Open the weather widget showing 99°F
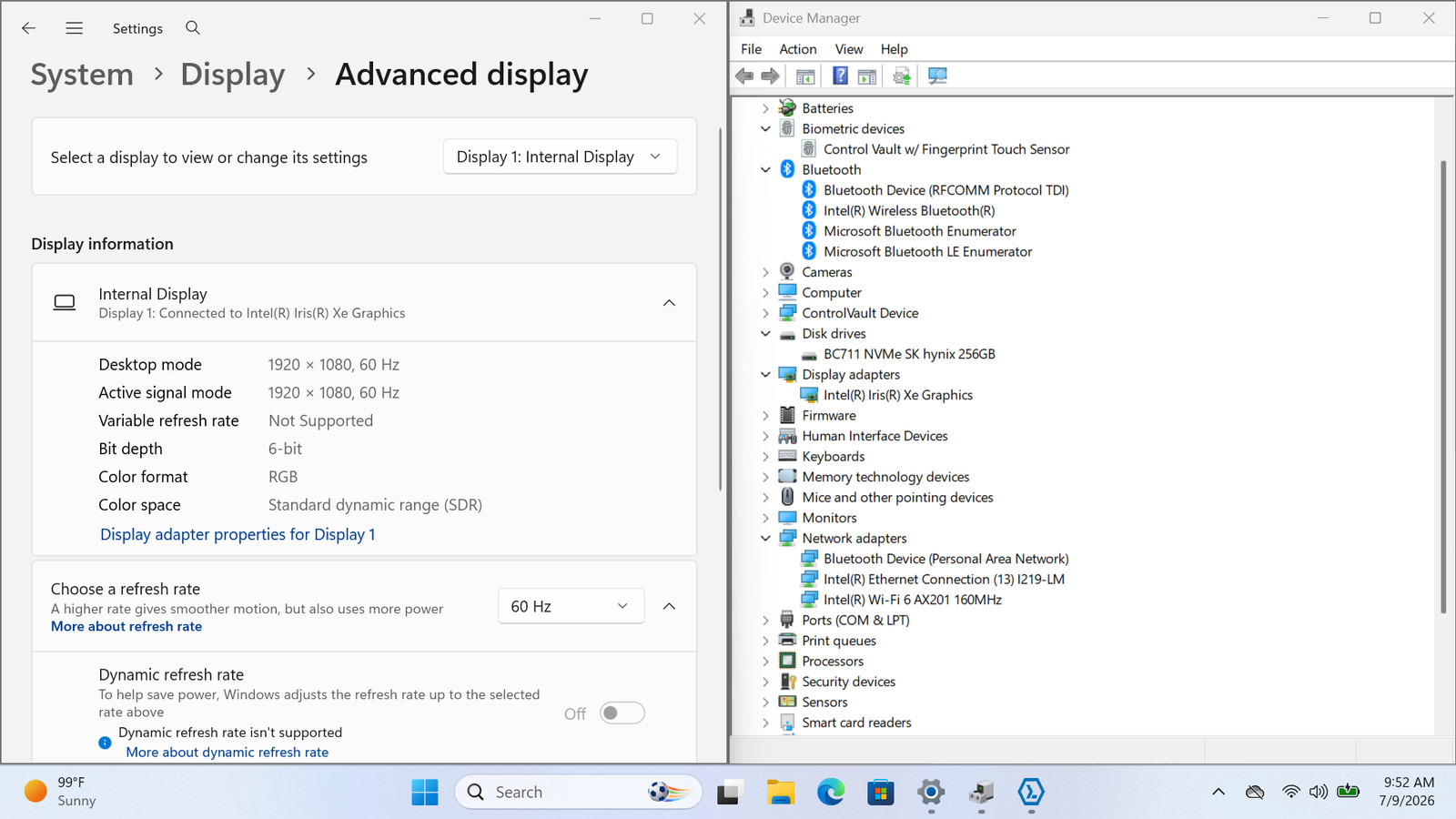The image size is (1456, 819). pyautogui.click(x=61, y=792)
